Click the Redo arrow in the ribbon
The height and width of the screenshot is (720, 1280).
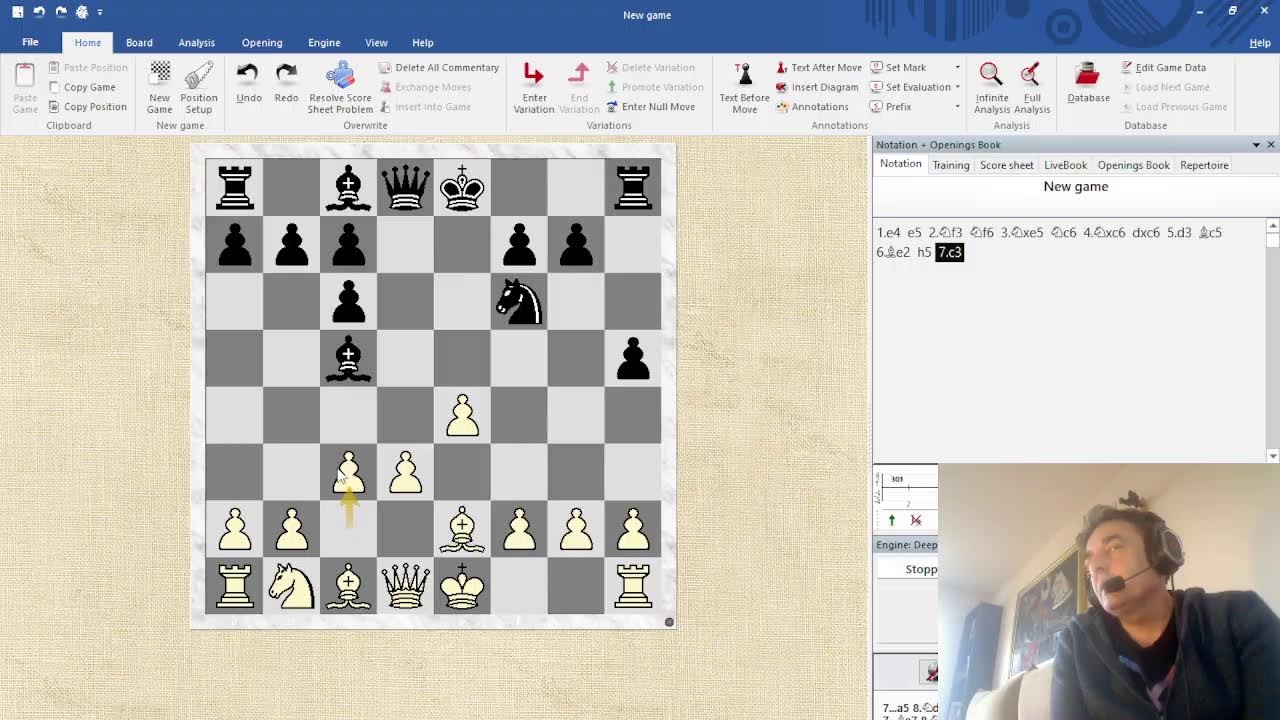(286, 82)
